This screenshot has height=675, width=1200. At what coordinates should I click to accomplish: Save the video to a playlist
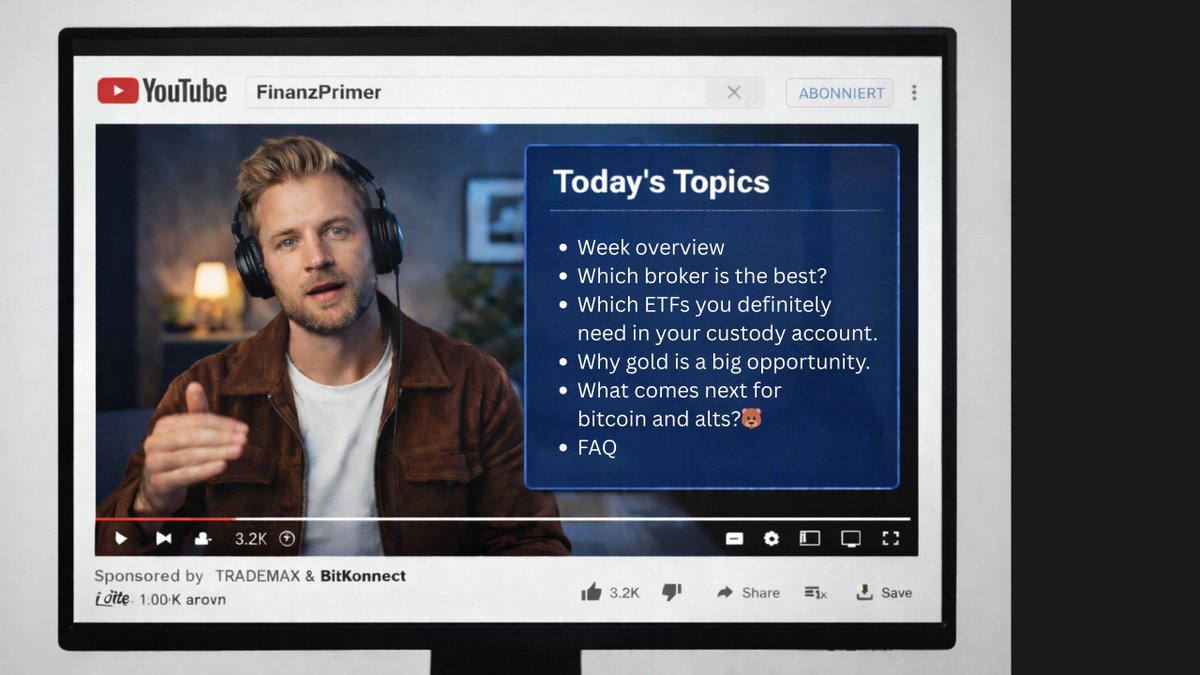click(885, 592)
